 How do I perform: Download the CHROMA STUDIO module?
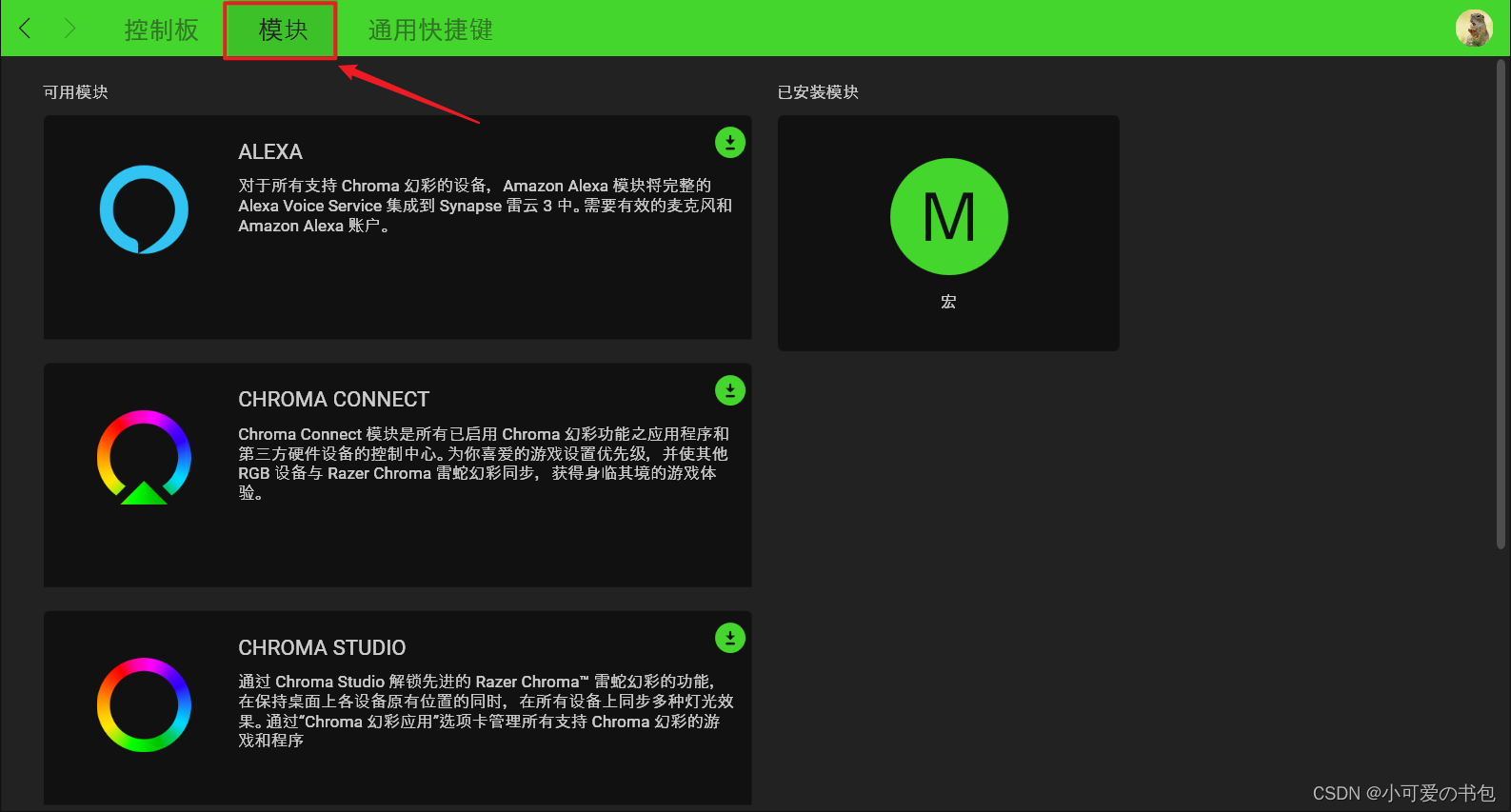pos(730,638)
